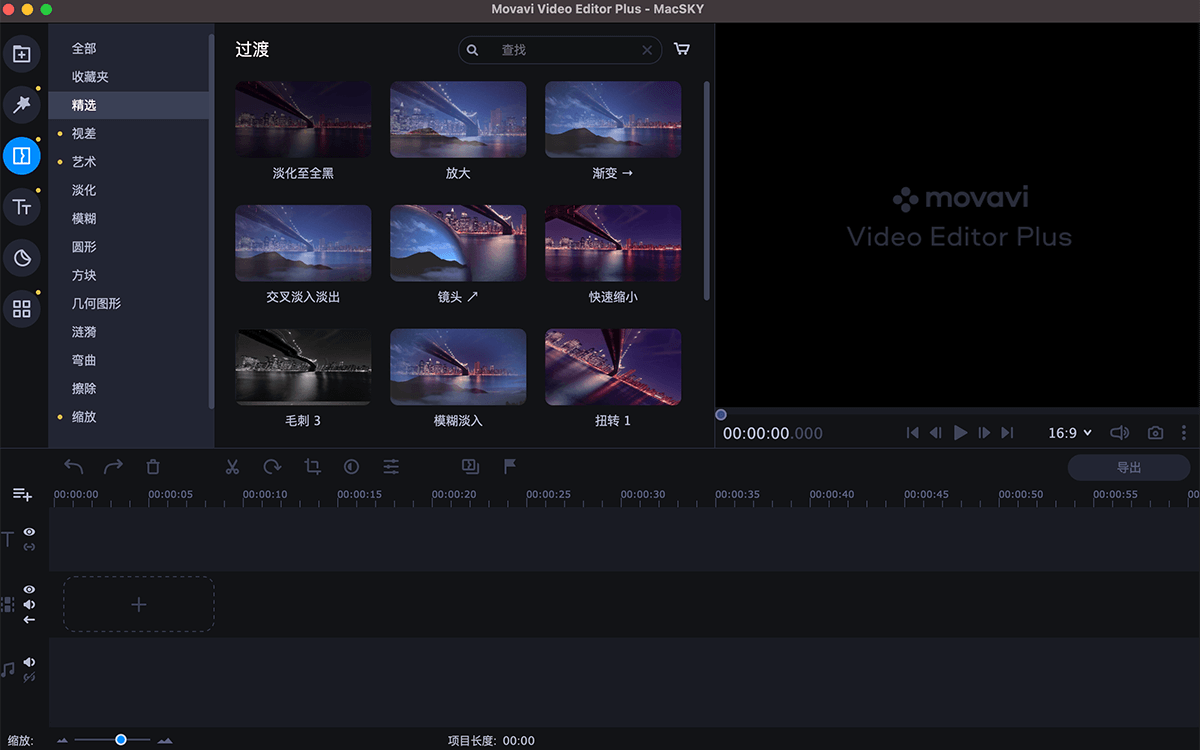Open the color adjustment icon
Screen dimensions: 1200x750
[351, 466]
